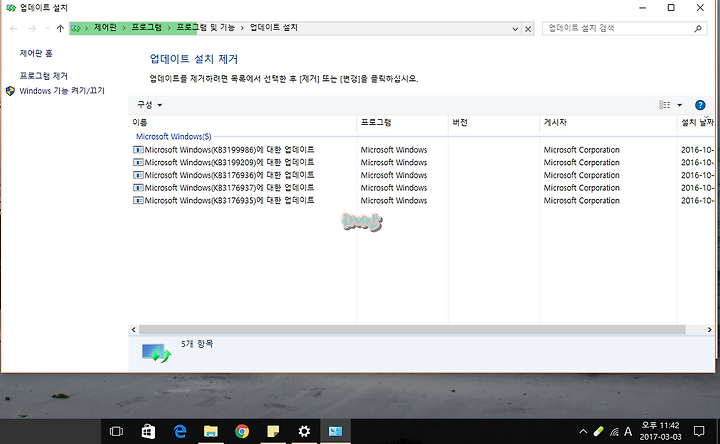This screenshot has width=720, height=444.
Task: Expand the address bar history dropdown
Action: 515,29
